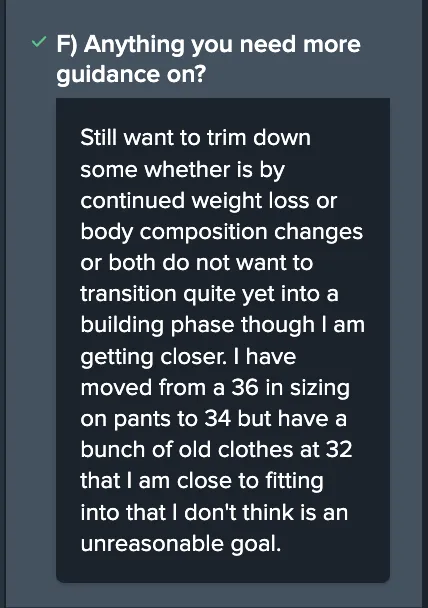
Task: Place cursor at 'Still want to trim down'
Action: point(195,138)
